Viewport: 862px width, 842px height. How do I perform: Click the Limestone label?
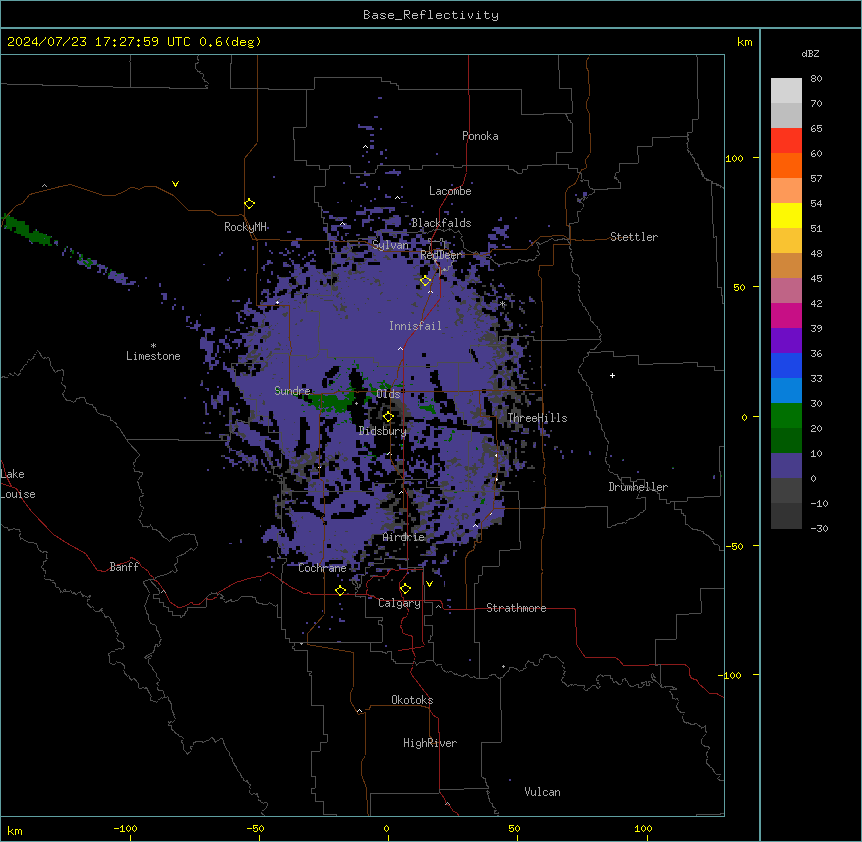153,356
